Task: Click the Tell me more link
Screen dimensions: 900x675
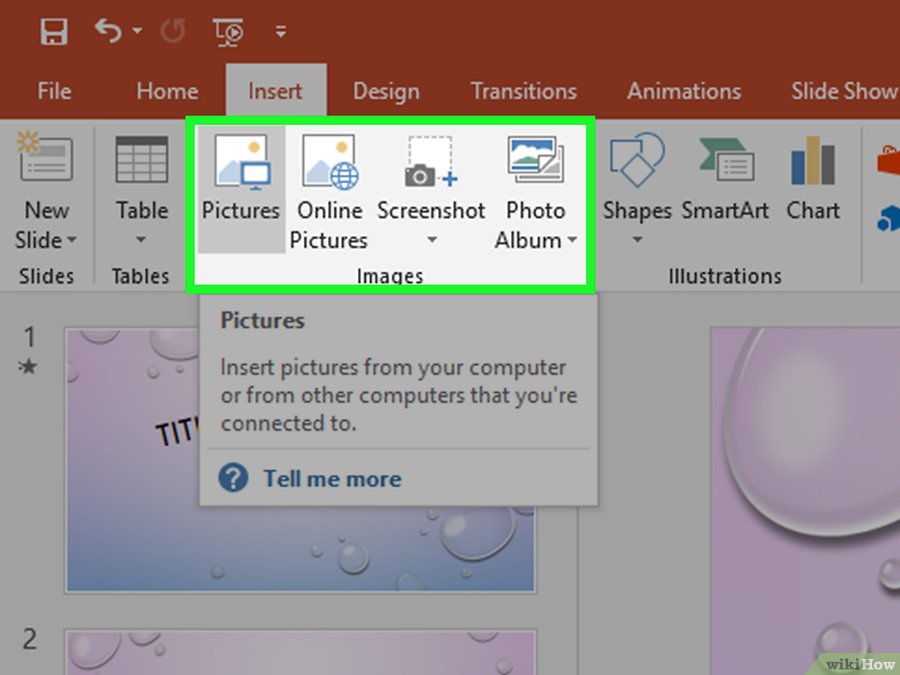Action: point(332,479)
